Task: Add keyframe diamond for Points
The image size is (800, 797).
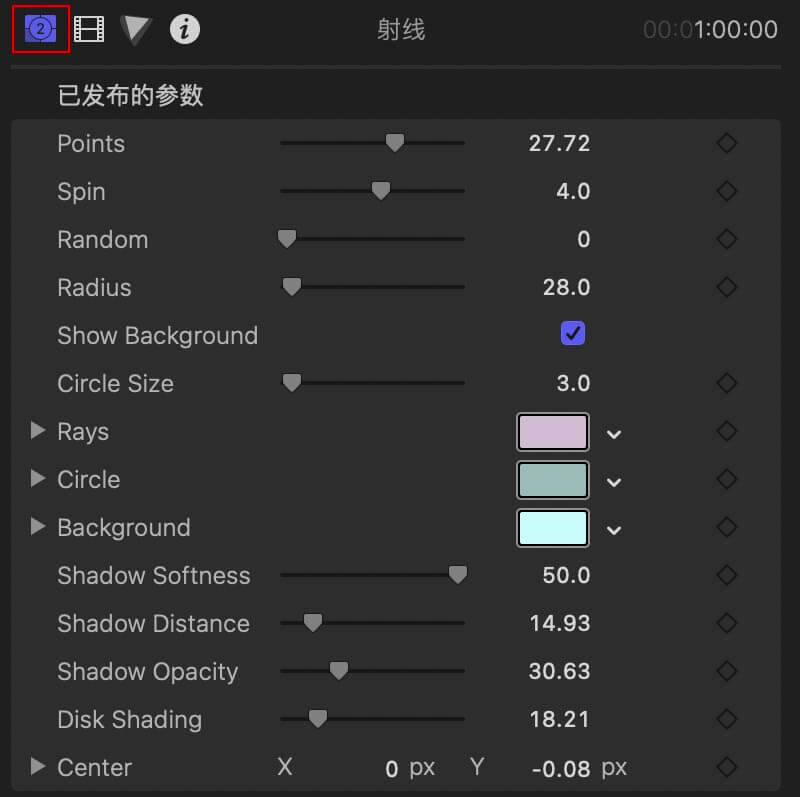Action: coord(727,144)
